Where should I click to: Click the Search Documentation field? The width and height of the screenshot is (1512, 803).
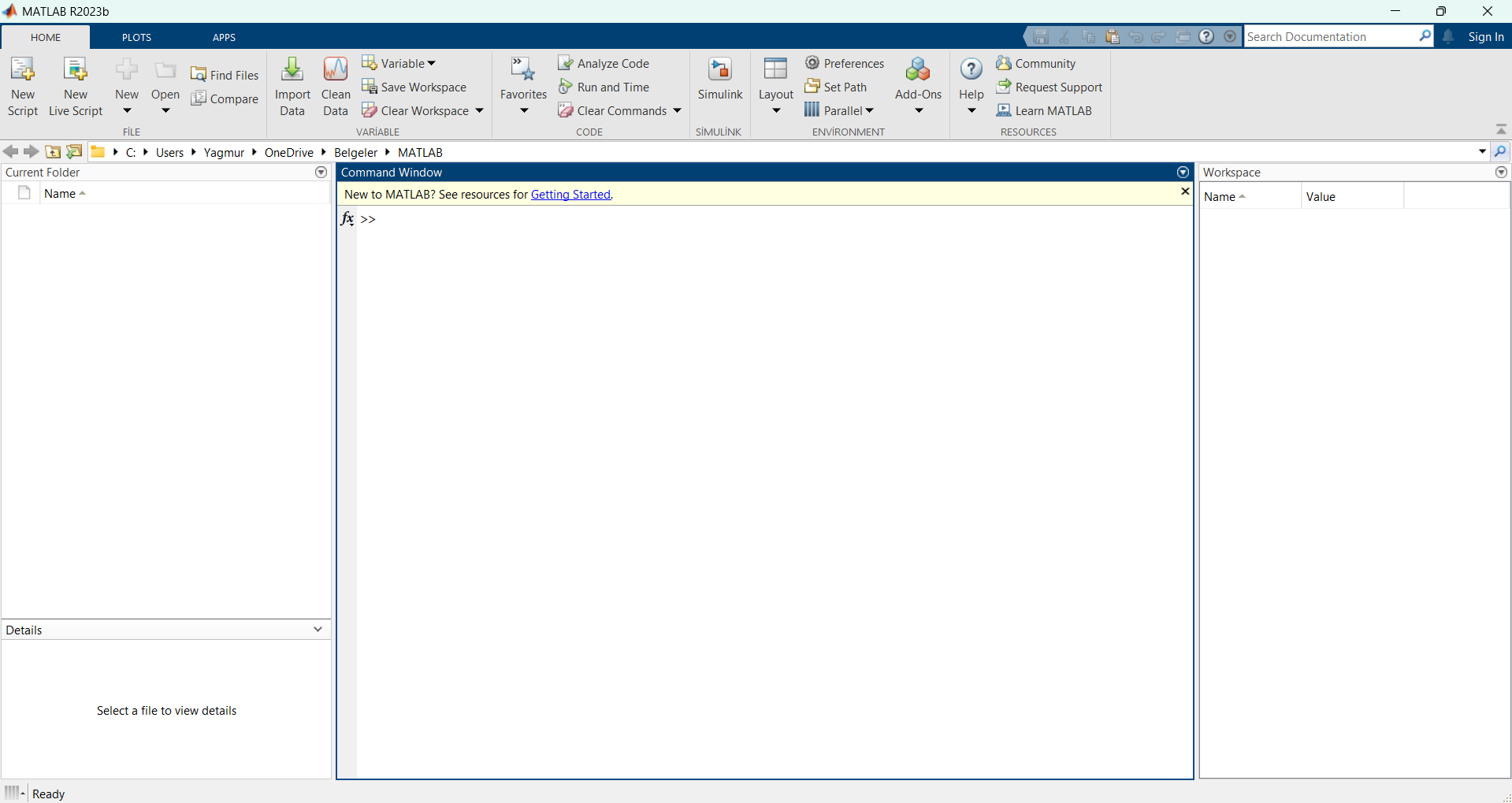[x=1330, y=36]
